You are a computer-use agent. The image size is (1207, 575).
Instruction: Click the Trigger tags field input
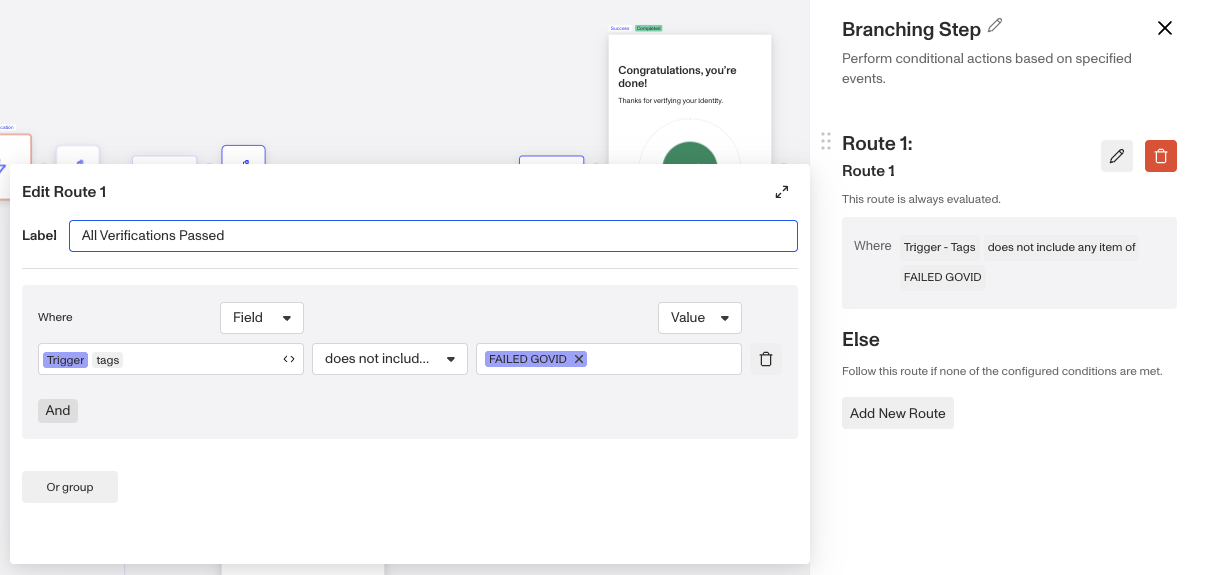(171, 359)
